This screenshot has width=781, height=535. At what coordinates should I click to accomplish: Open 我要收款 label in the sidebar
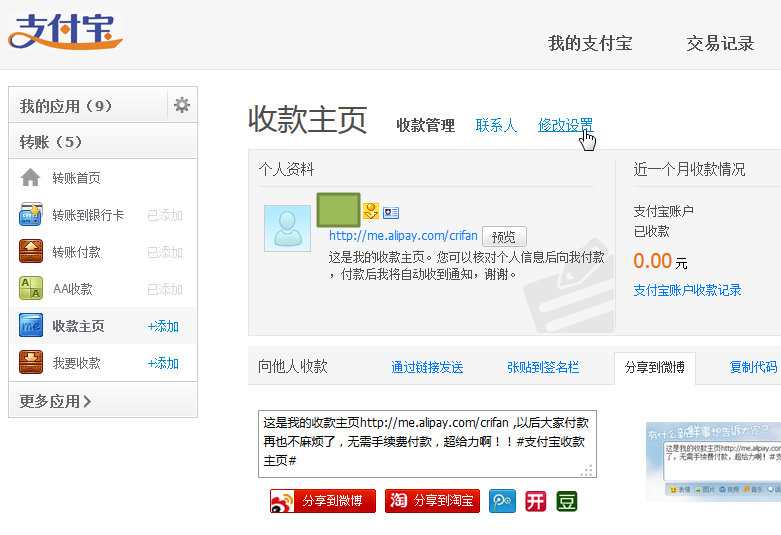pyautogui.click(x=76, y=363)
